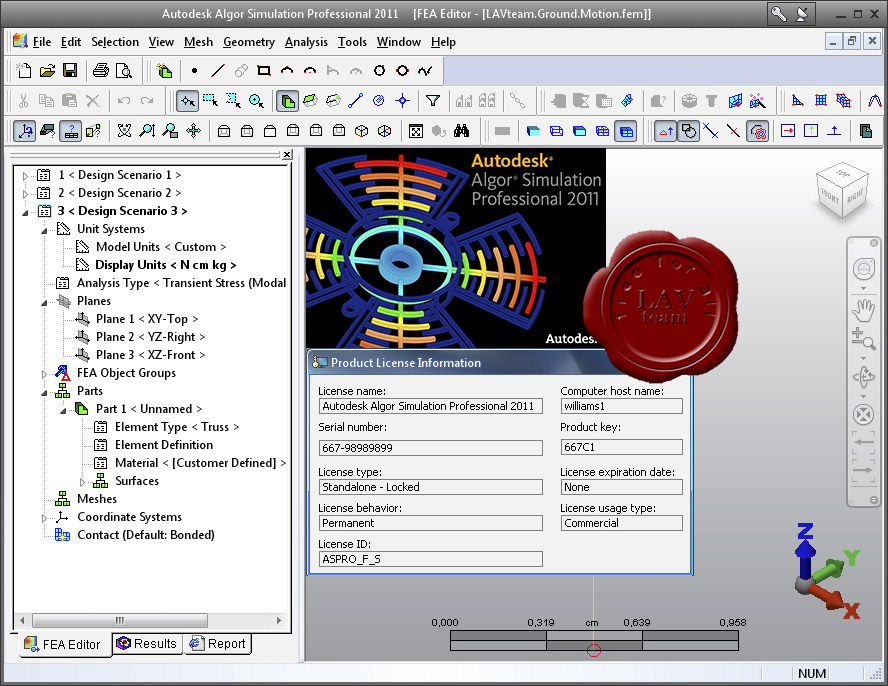888x686 pixels.
Task: Click the horizontal scrollbar in tree panel
Action: click(120, 620)
